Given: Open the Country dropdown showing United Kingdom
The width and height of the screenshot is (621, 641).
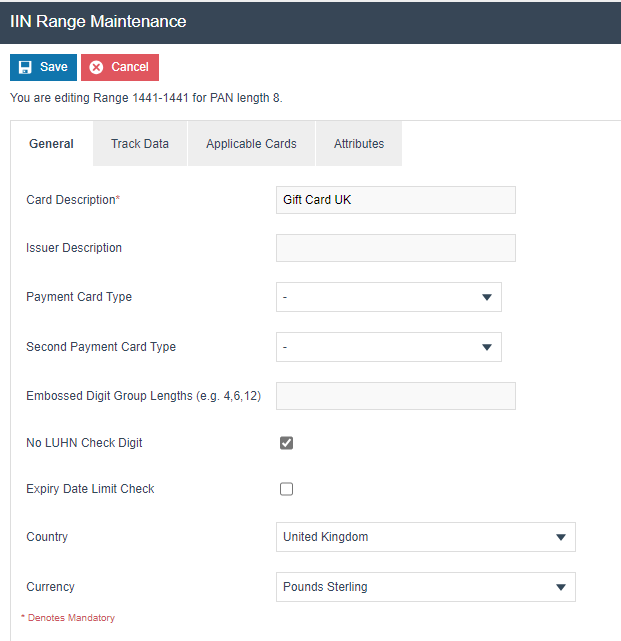Looking at the screenshot, I should point(425,537).
